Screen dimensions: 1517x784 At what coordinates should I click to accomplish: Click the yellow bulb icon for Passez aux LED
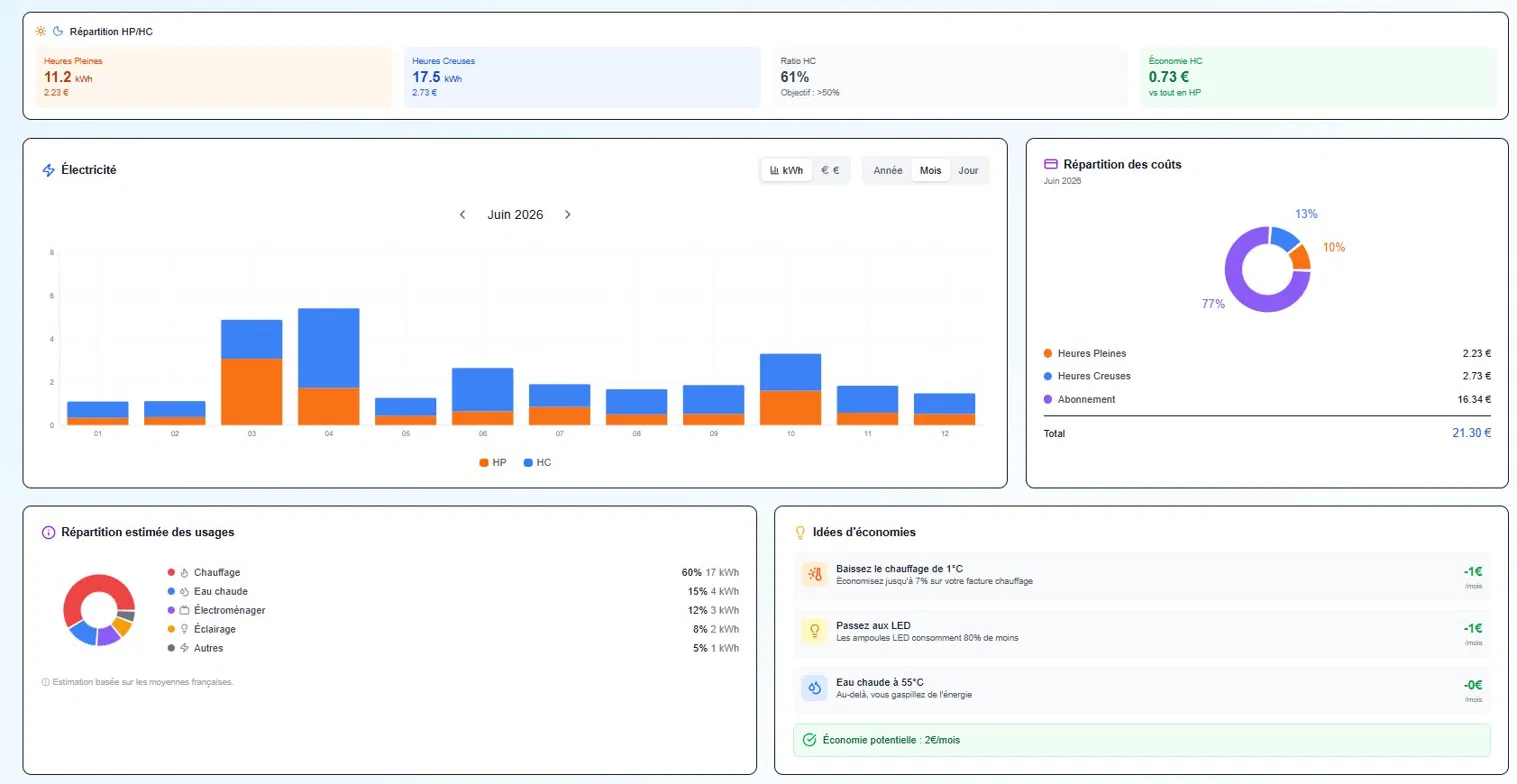click(x=814, y=631)
